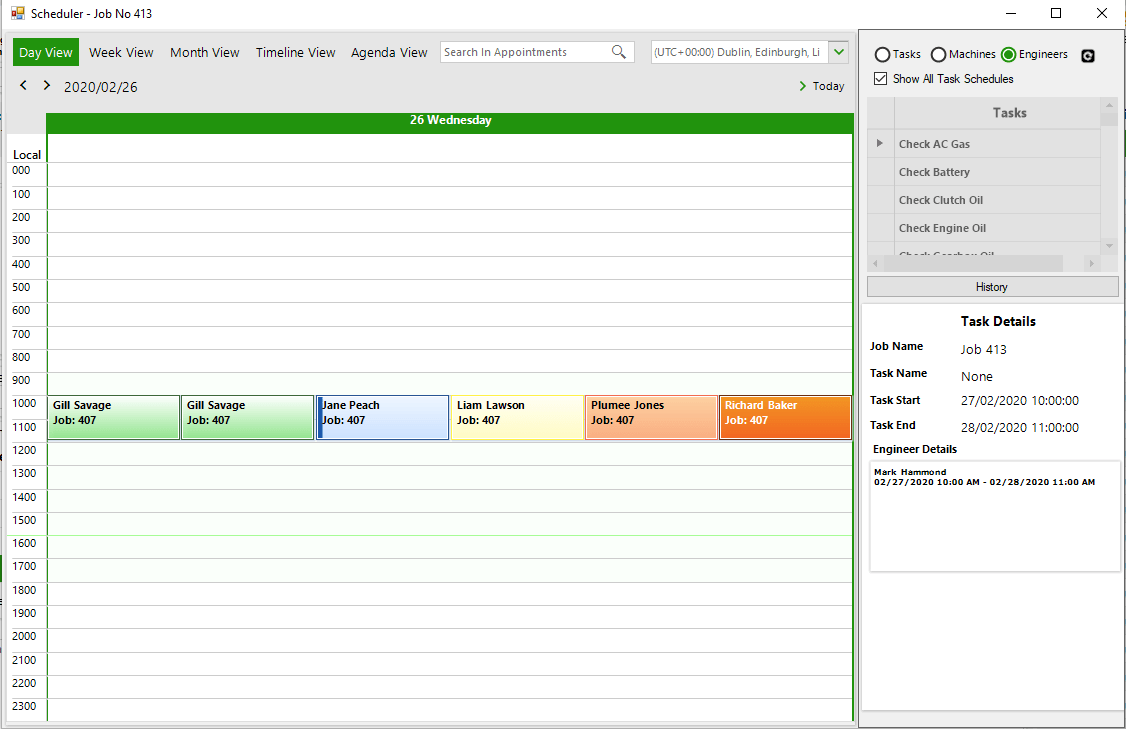Jump to Today
The width and height of the screenshot is (1126, 729).
point(821,86)
